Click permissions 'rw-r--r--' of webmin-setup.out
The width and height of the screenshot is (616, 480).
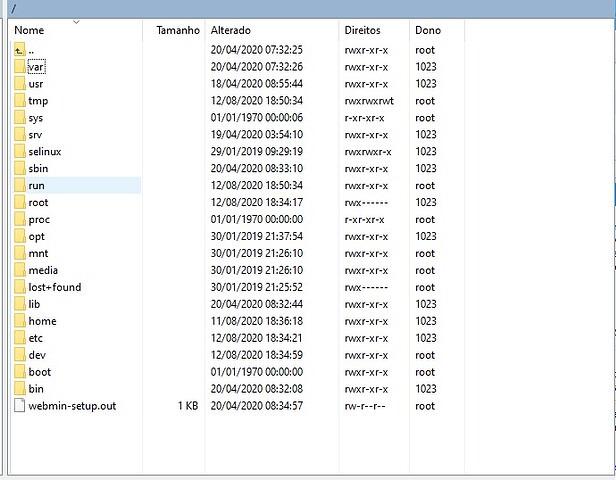[x=365, y=406]
